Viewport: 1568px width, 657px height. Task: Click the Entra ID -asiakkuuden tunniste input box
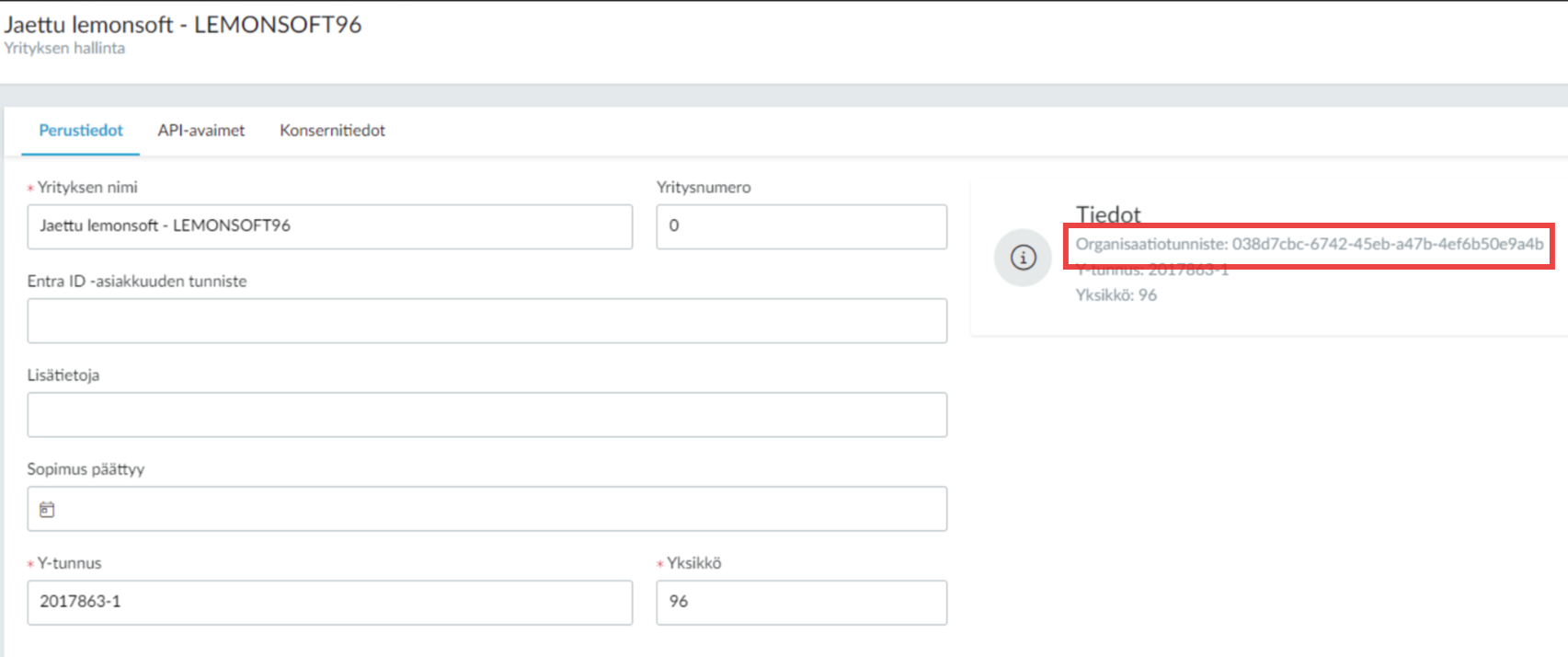tap(486, 321)
